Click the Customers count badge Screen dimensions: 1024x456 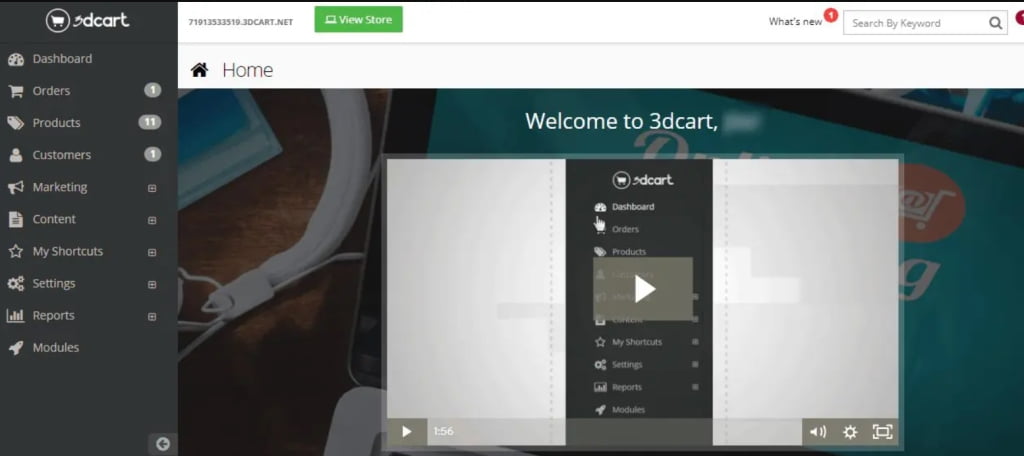point(152,154)
